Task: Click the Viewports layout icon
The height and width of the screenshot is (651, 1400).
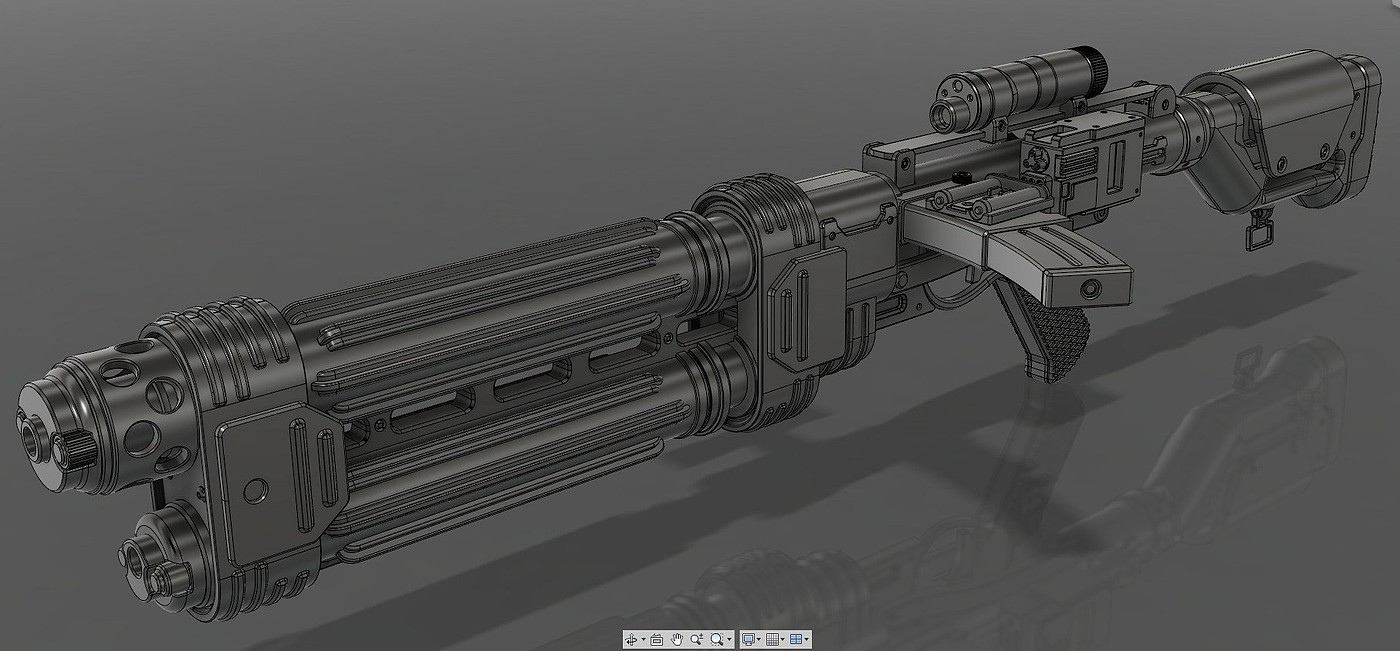Action: pos(796,639)
